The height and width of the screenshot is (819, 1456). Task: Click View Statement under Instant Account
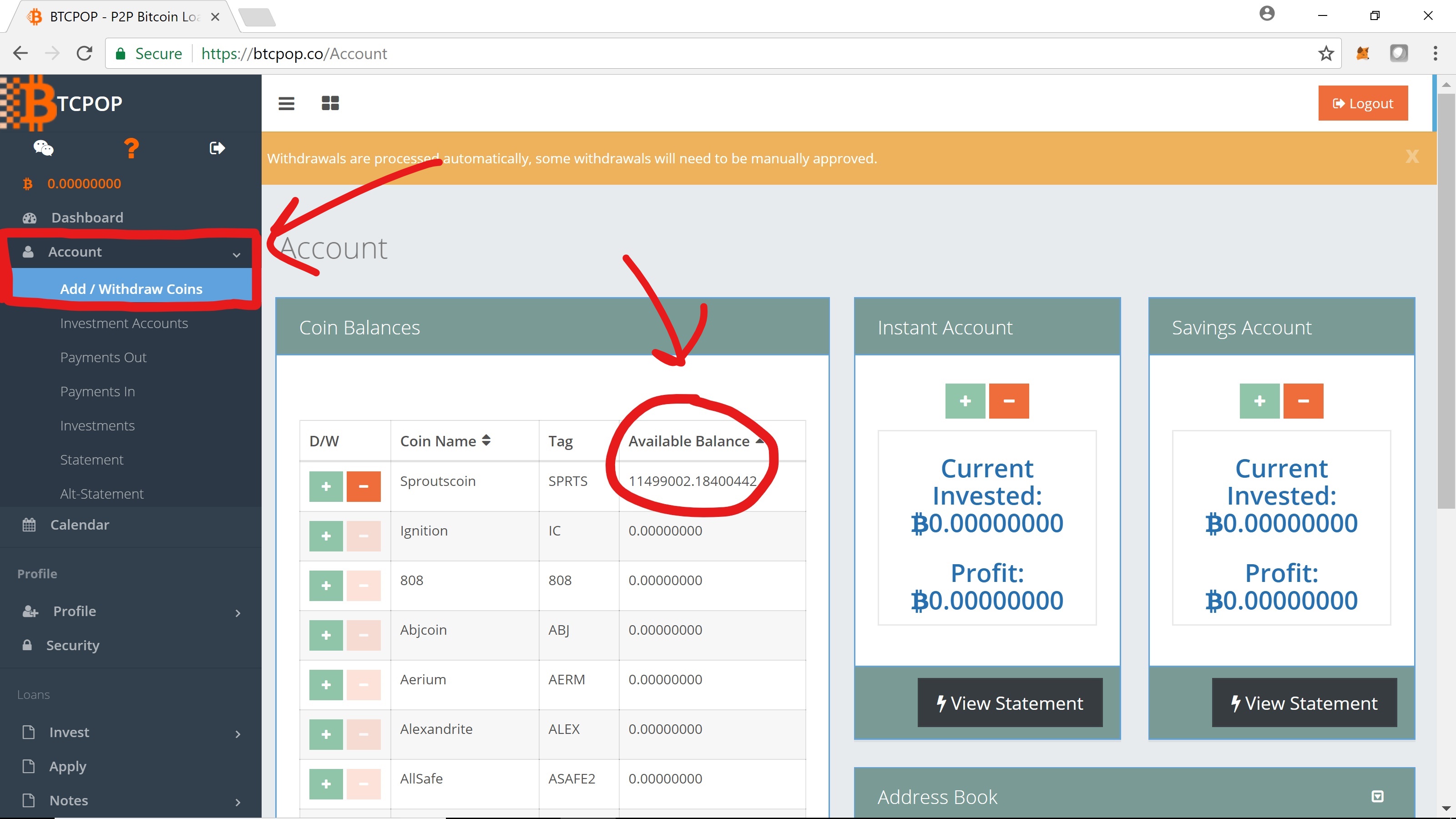tap(1010, 703)
